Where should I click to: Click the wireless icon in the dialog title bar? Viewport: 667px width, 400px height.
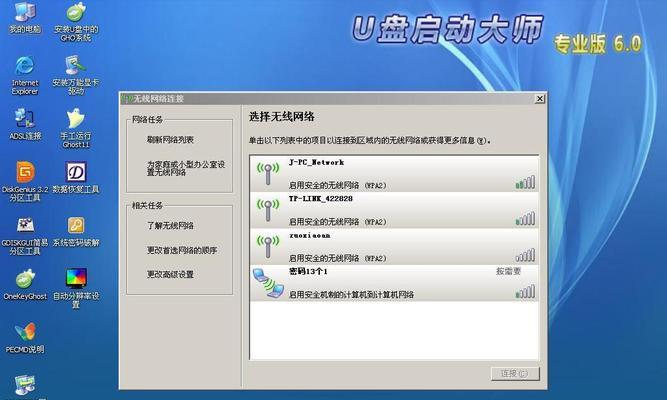pos(127,99)
